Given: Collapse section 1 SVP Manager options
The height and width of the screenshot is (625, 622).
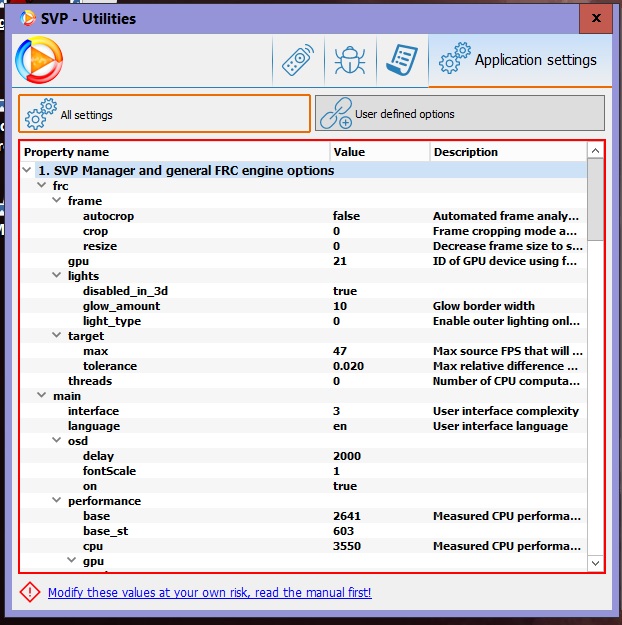Looking at the screenshot, I should (x=27, y=170).
